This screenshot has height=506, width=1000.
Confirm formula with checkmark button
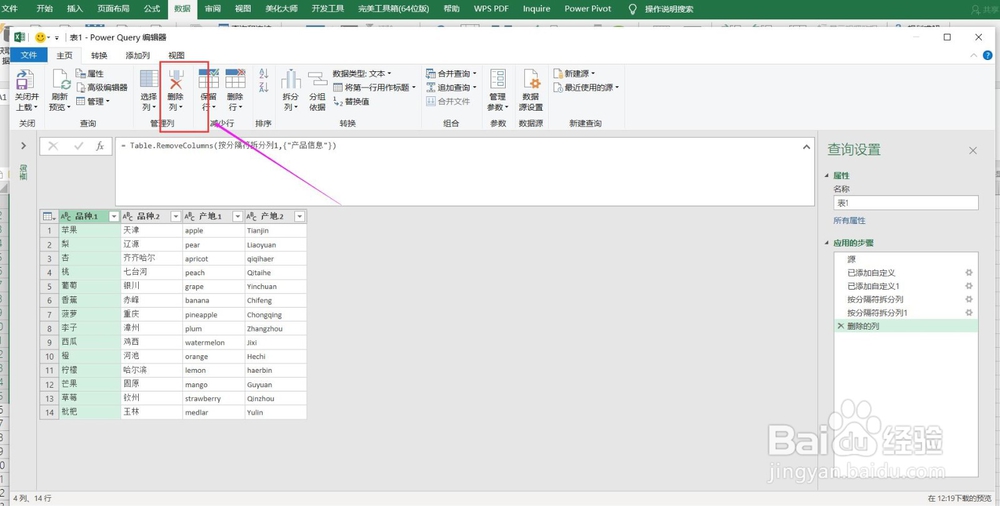(x=78, y=146)
